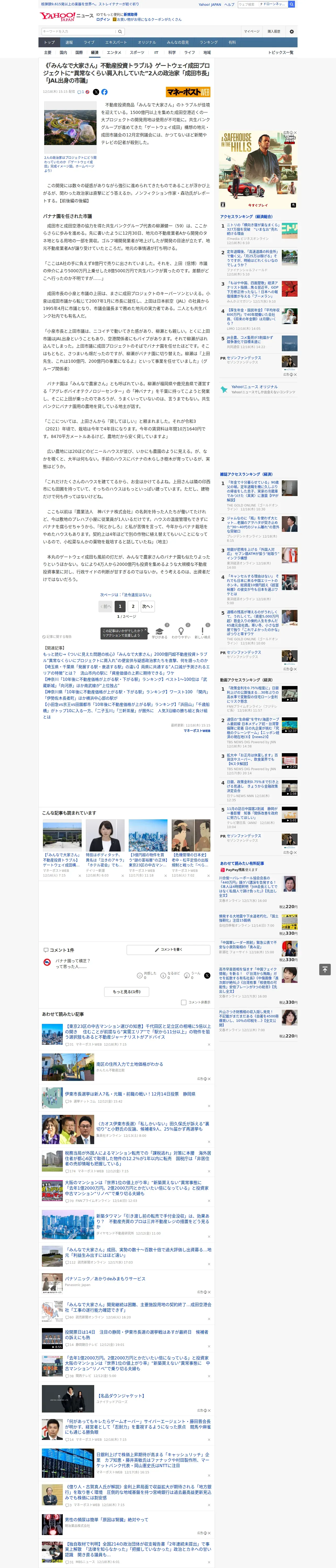
Task: Click the keyword search magnifier icon
Action: pos(120,31)
